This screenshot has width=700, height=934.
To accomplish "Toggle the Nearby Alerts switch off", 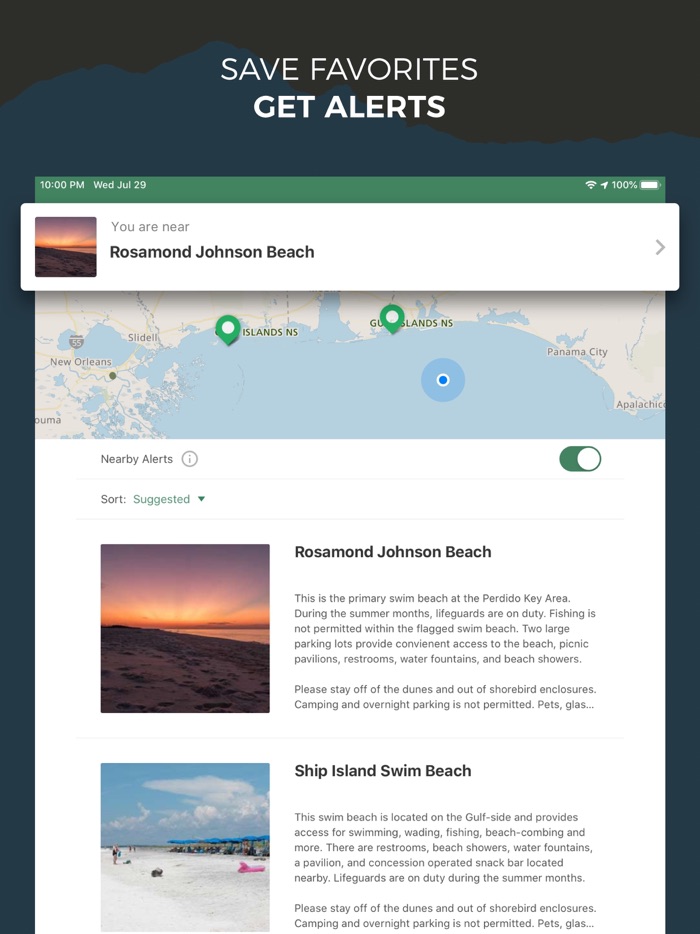I will [580, 459].
